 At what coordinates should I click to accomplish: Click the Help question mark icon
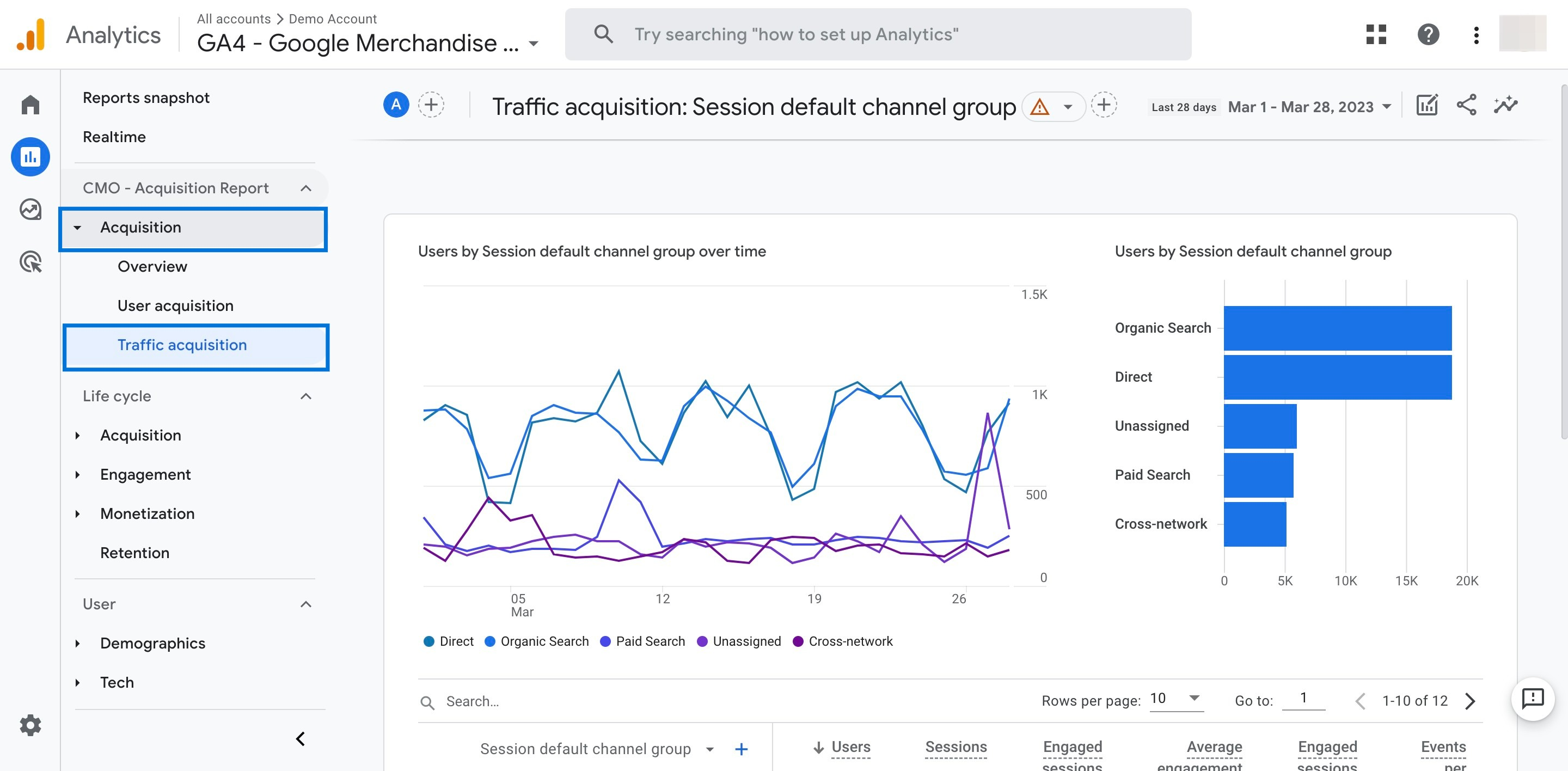pyautogui.click(x=1428, y=34)
